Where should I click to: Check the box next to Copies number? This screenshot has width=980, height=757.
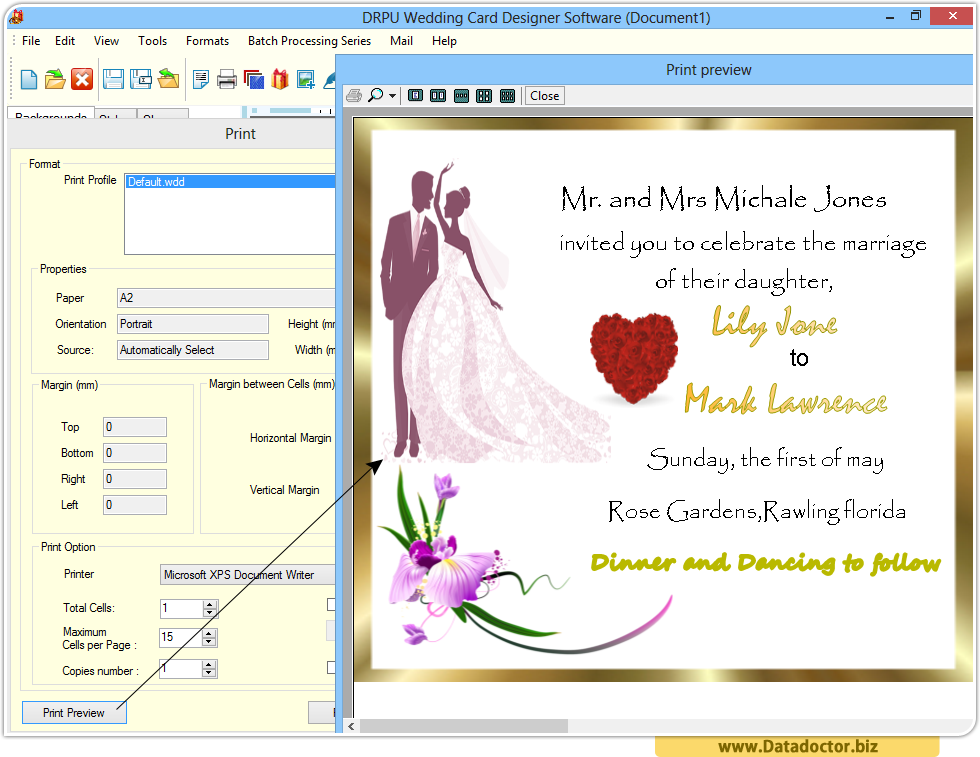click(x=330, y=664)
